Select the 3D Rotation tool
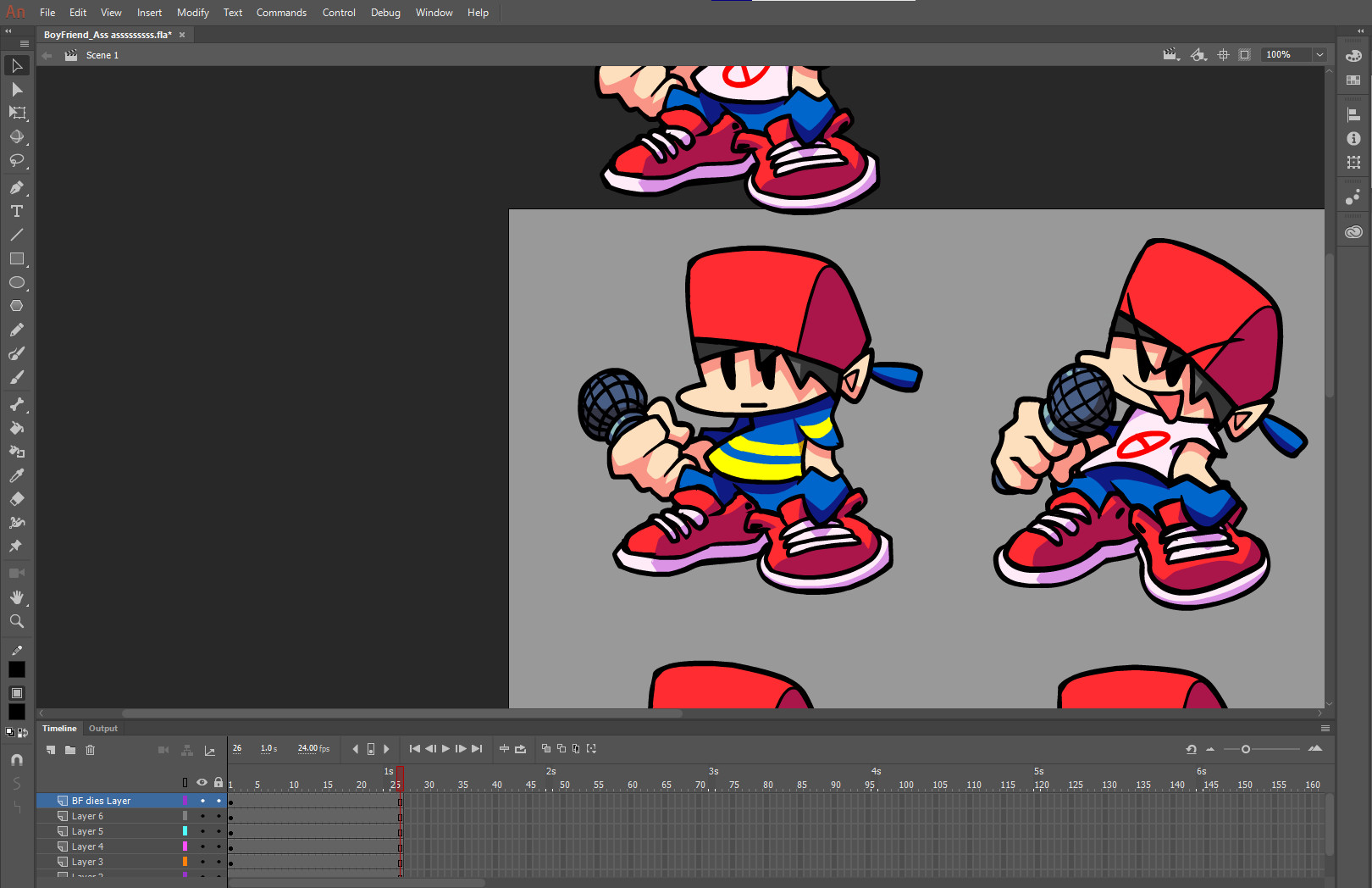Screen dimensions: 1372x888 pyautogui.click(x=17, y=136)
